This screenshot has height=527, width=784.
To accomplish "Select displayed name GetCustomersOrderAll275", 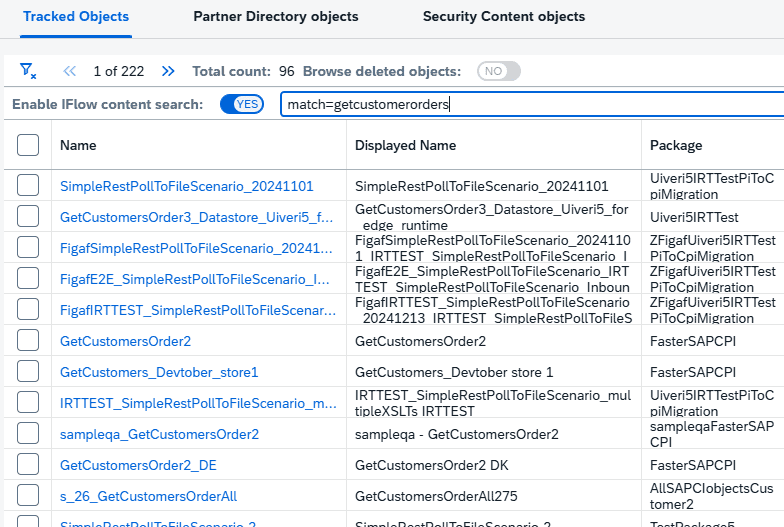I will (436, 496).
